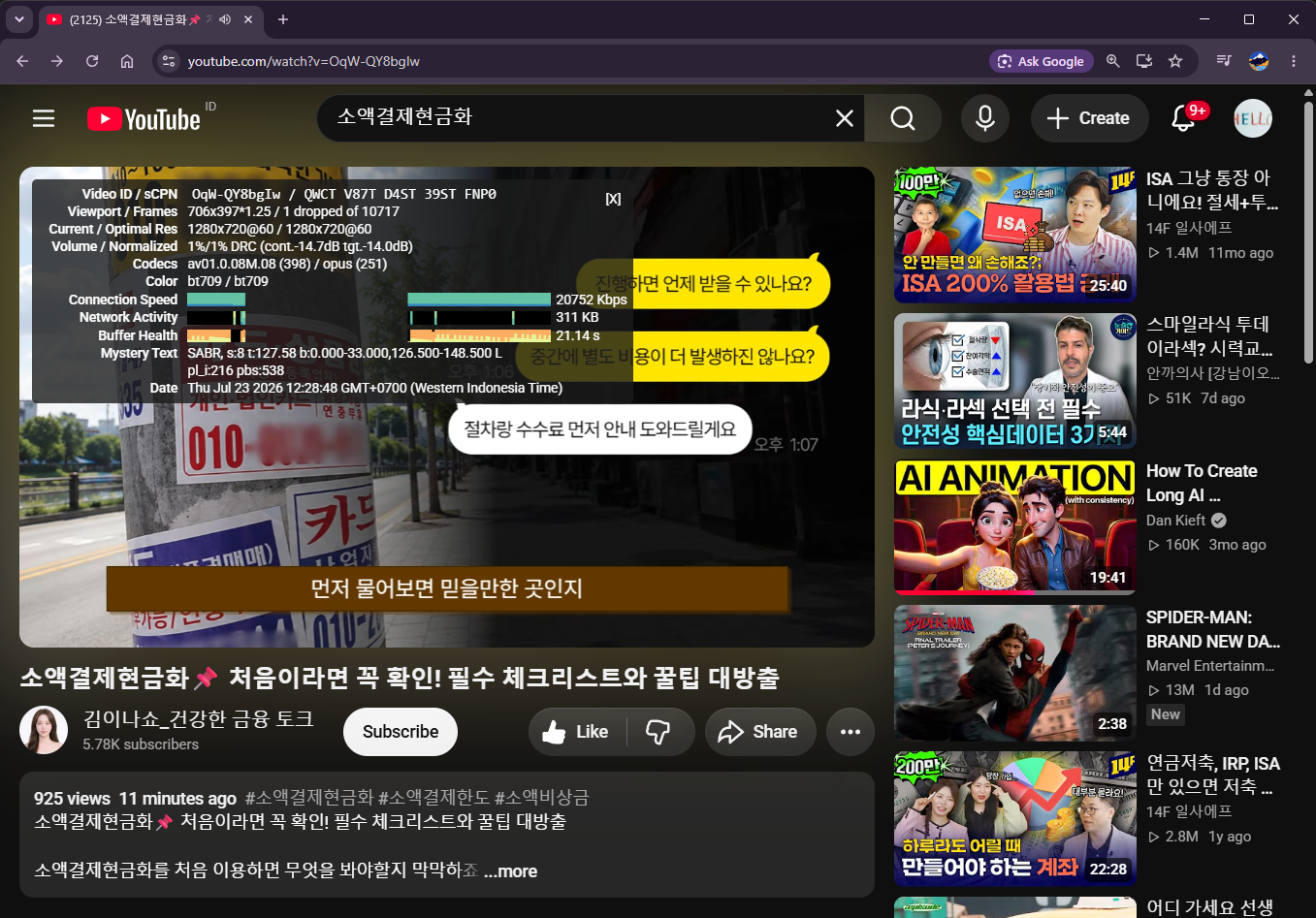This screenshot has width=1316, height=918.
Task: Open the 연금저축, IRP, ISA thumbnail
Action: pos(1015,818)
